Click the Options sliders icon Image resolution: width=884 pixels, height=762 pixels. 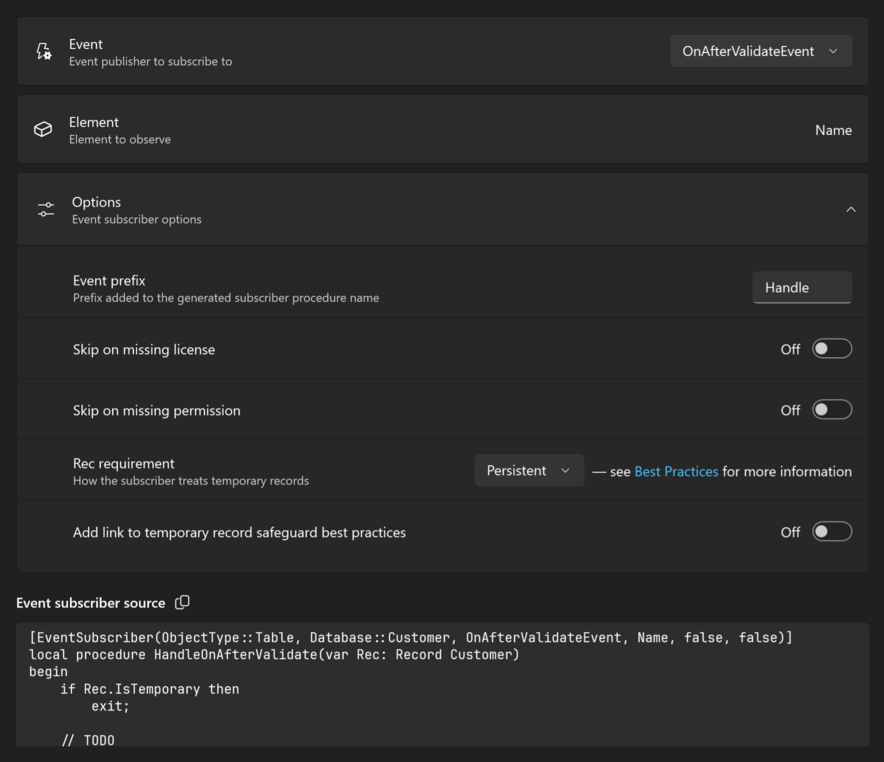click(x=46, y=210)
